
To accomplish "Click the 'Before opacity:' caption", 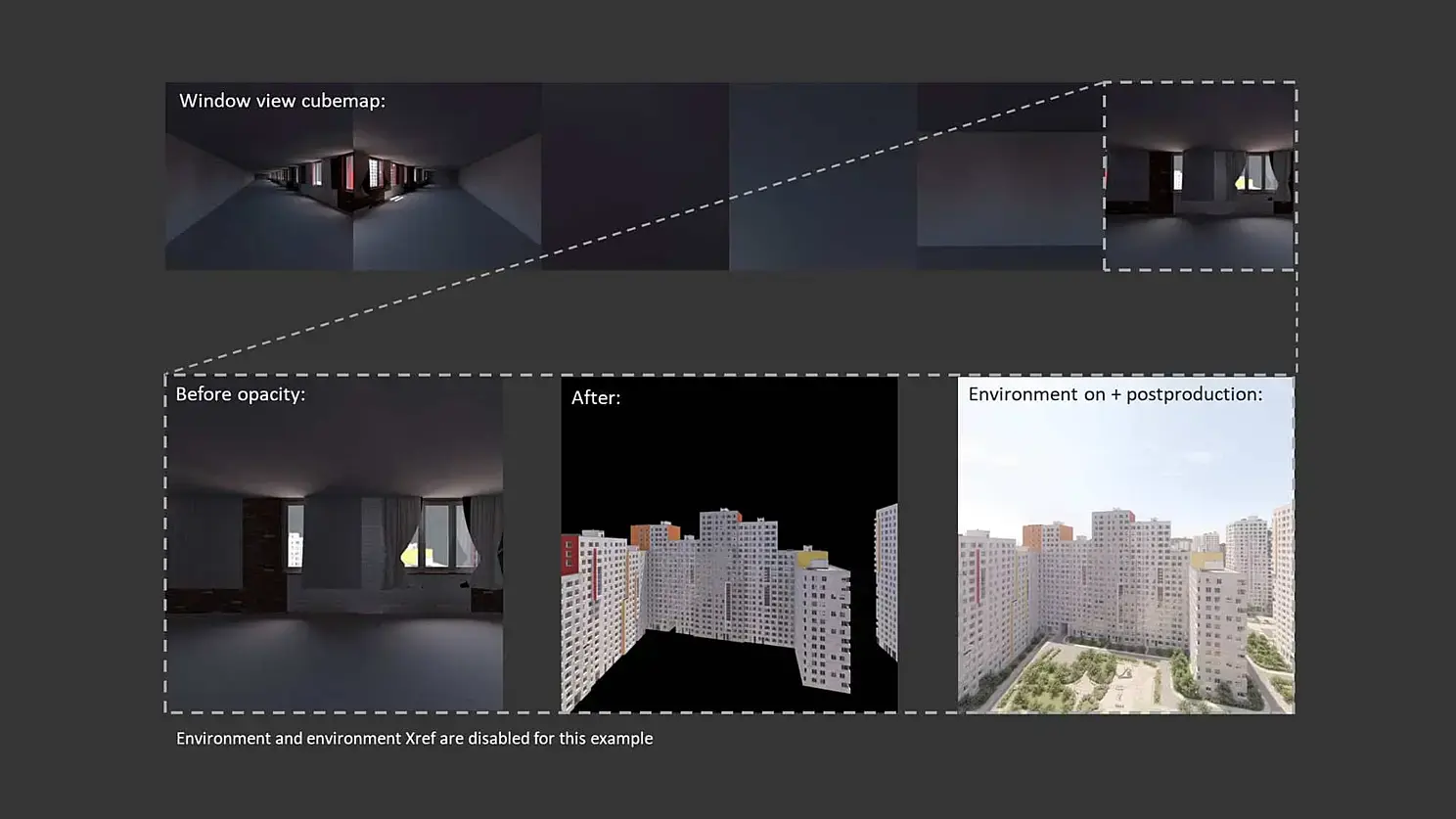I will point(241,394).
